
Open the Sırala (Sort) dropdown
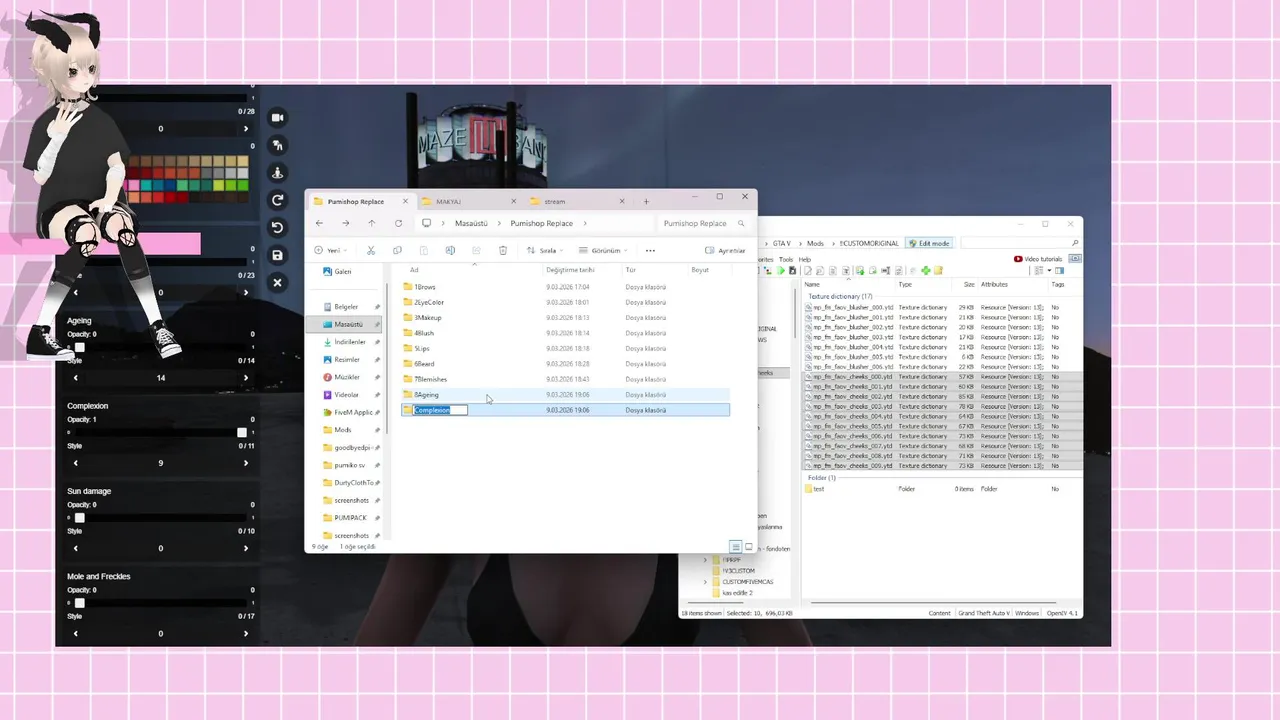tap(544, 250)
